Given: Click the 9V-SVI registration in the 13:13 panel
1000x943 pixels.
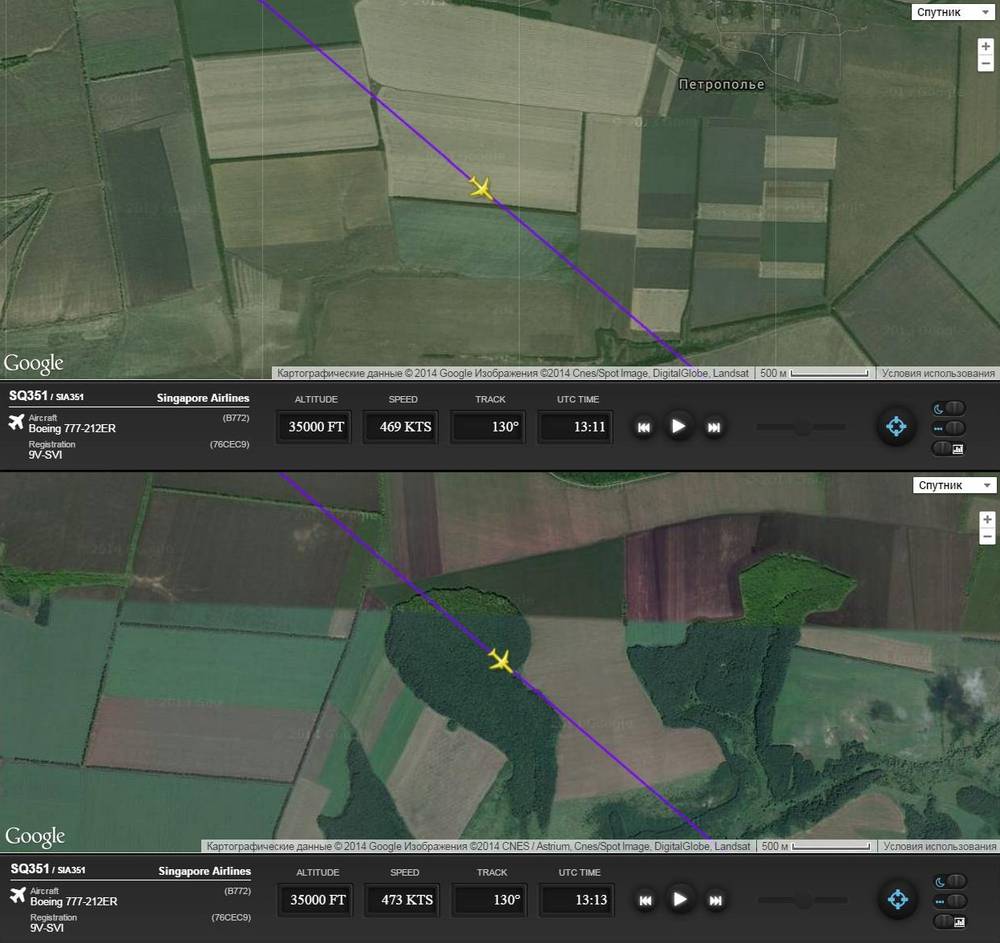Looking at the screenshot, I should coord(47,928).
